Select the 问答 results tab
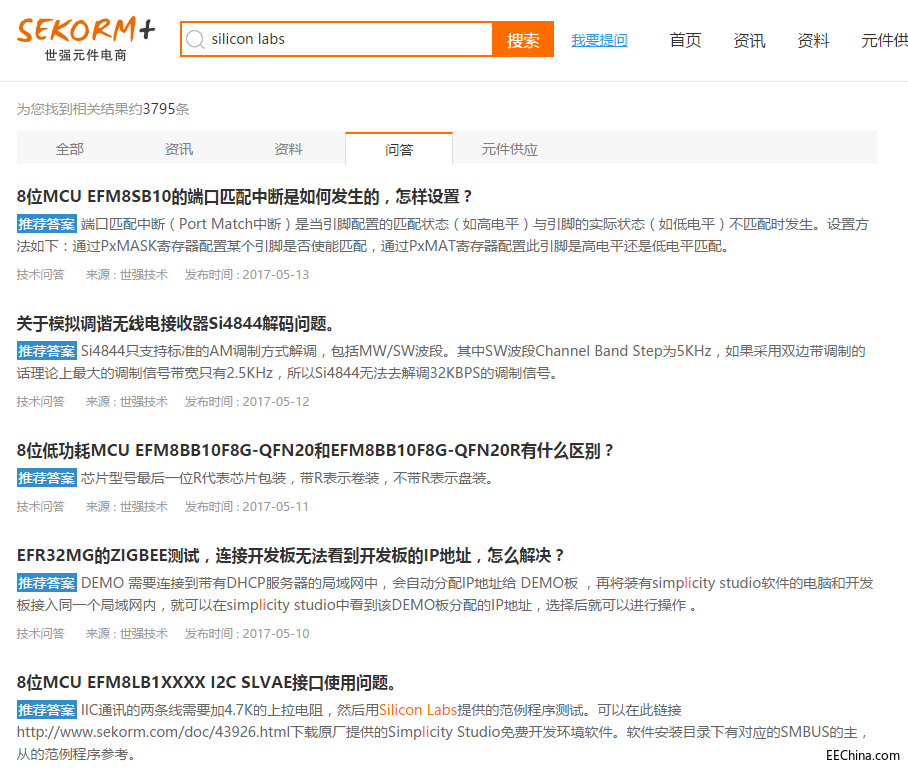This screenshot has width=908, height=768. pyautogui.click(x=399, y=149)
